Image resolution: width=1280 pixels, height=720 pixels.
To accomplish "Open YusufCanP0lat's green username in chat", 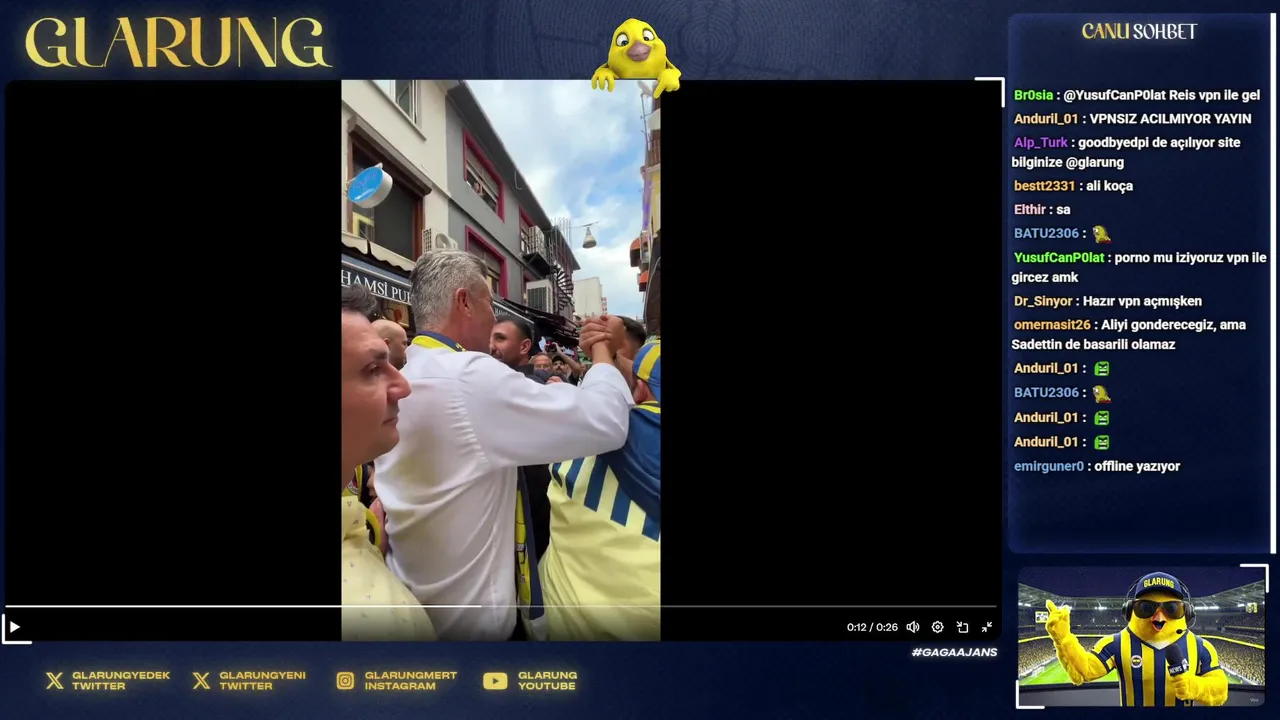I will [x=1059, y=257].
